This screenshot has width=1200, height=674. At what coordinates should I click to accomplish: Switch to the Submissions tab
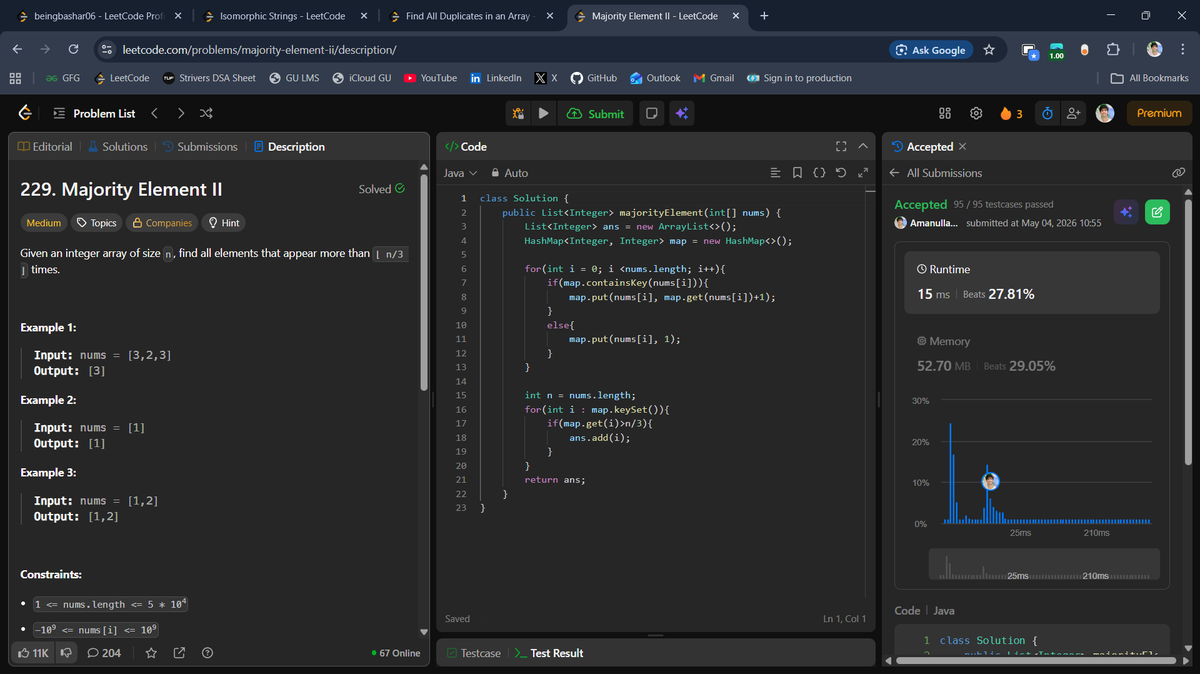tap(200, 146)
